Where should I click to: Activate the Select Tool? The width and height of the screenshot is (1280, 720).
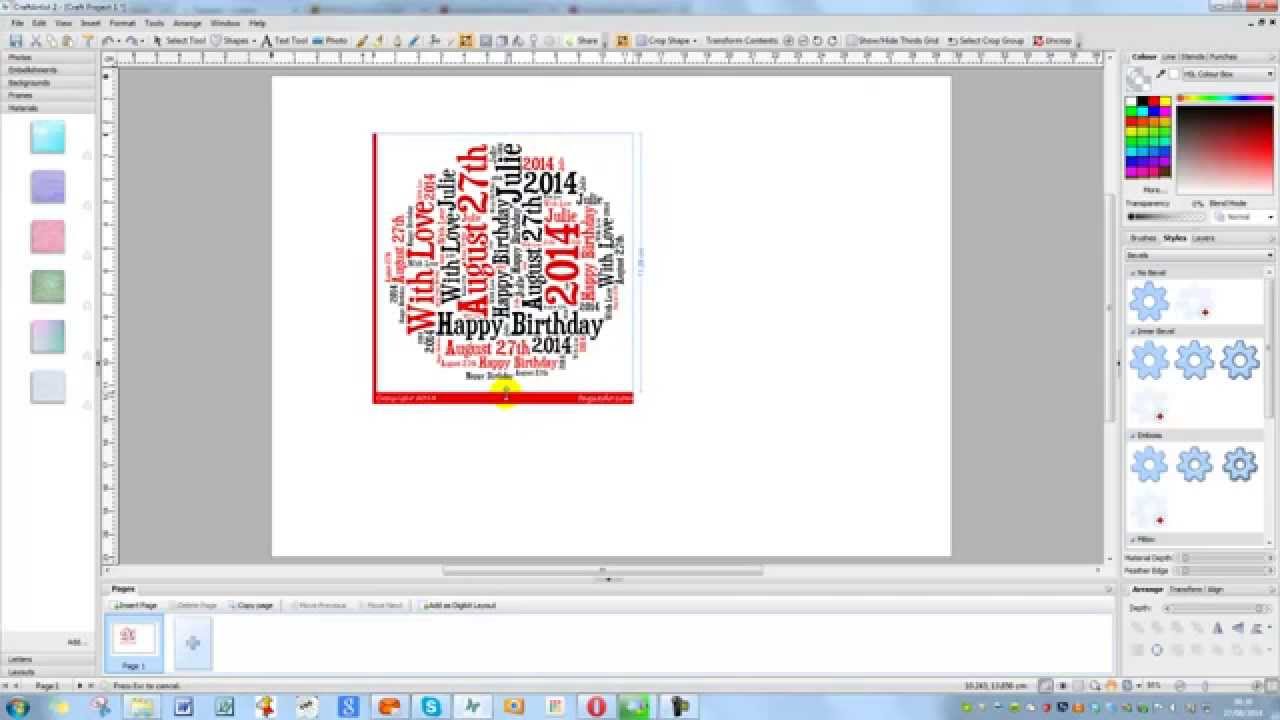[x=179, y=41]
